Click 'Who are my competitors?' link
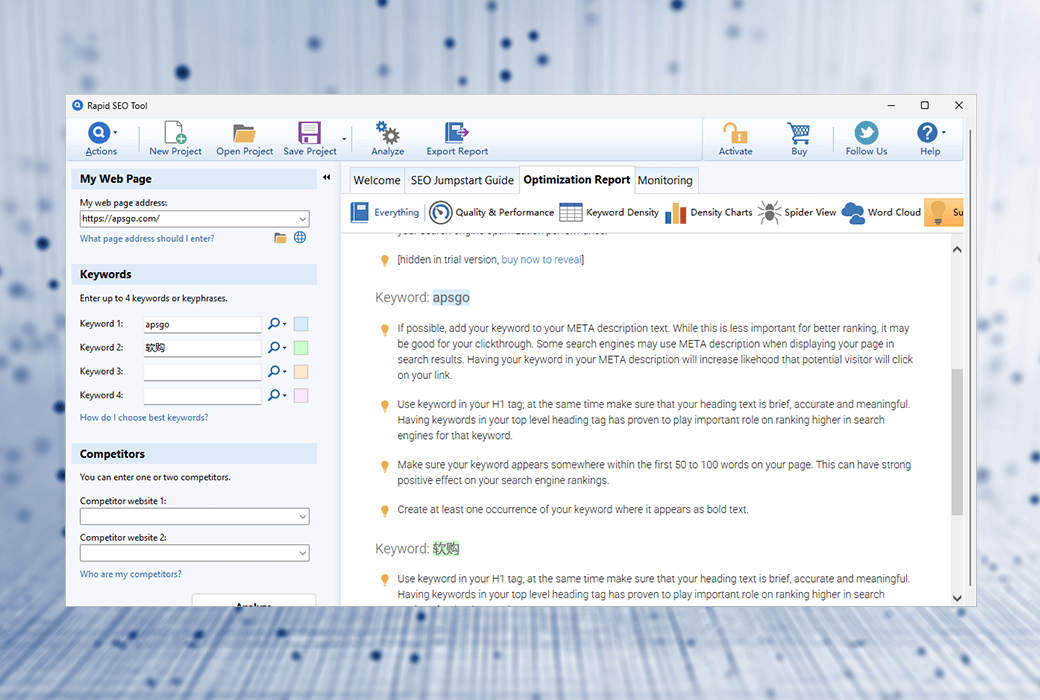The width and height of the screenshot is (1040, 700). pos(131,574)
